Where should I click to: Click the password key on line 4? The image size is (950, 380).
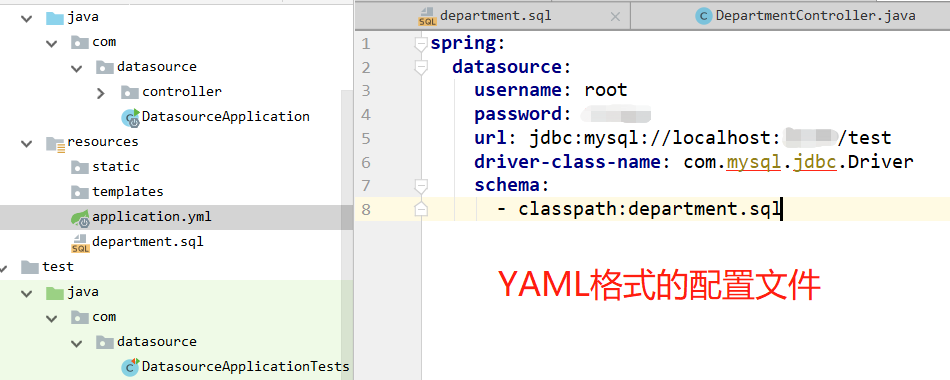tap(519, 114)
